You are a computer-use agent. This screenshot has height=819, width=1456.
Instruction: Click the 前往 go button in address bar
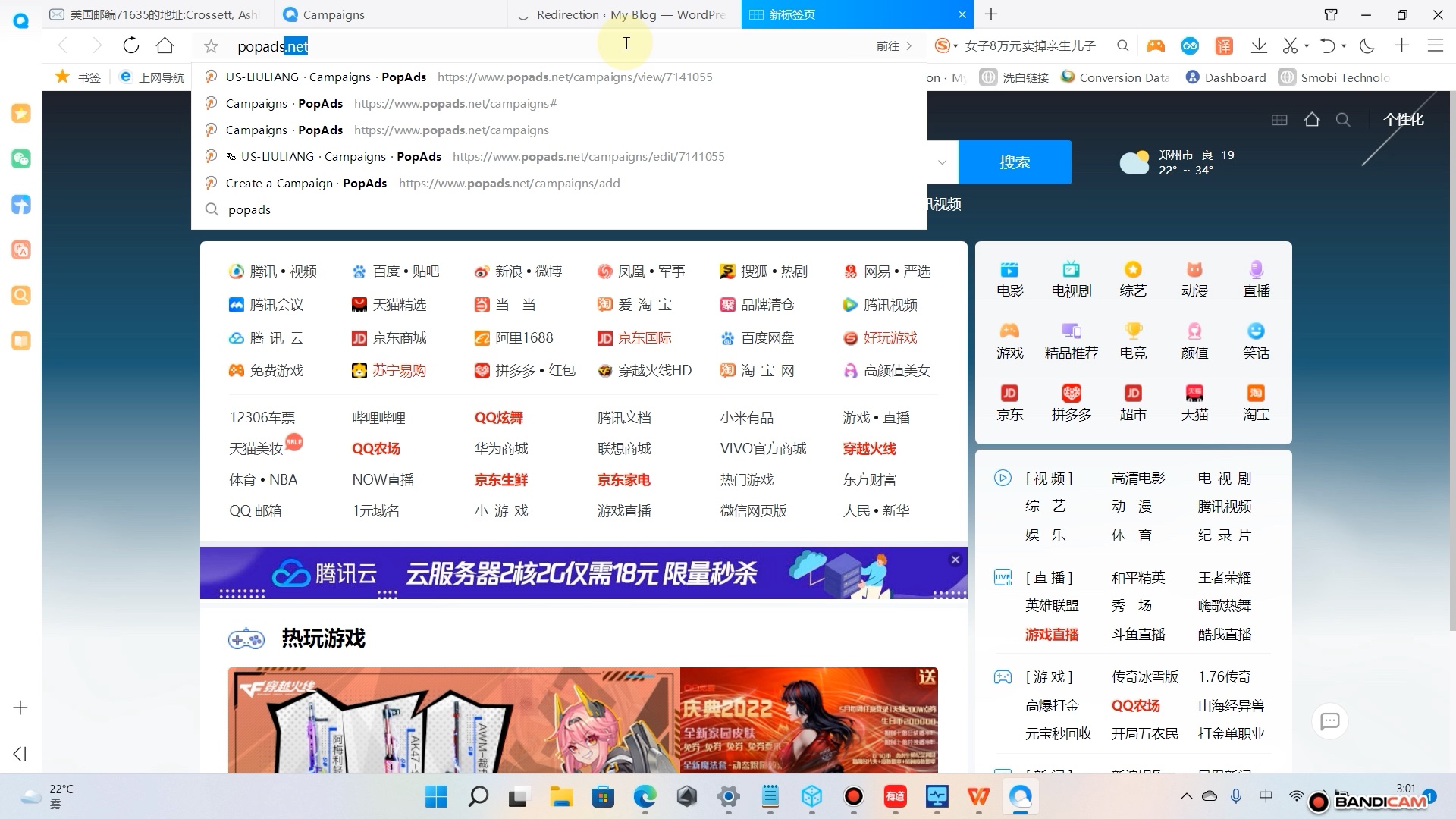click(894, 46)
